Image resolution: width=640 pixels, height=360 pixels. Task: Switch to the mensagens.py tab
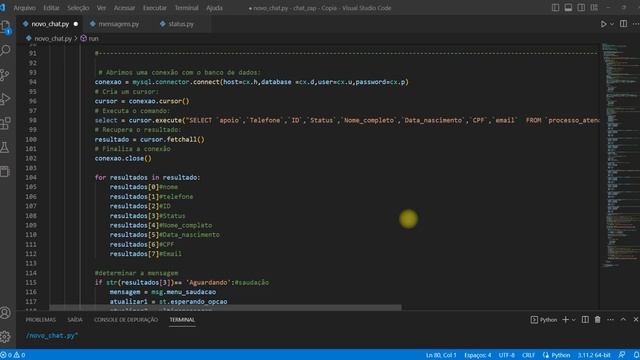118,24
